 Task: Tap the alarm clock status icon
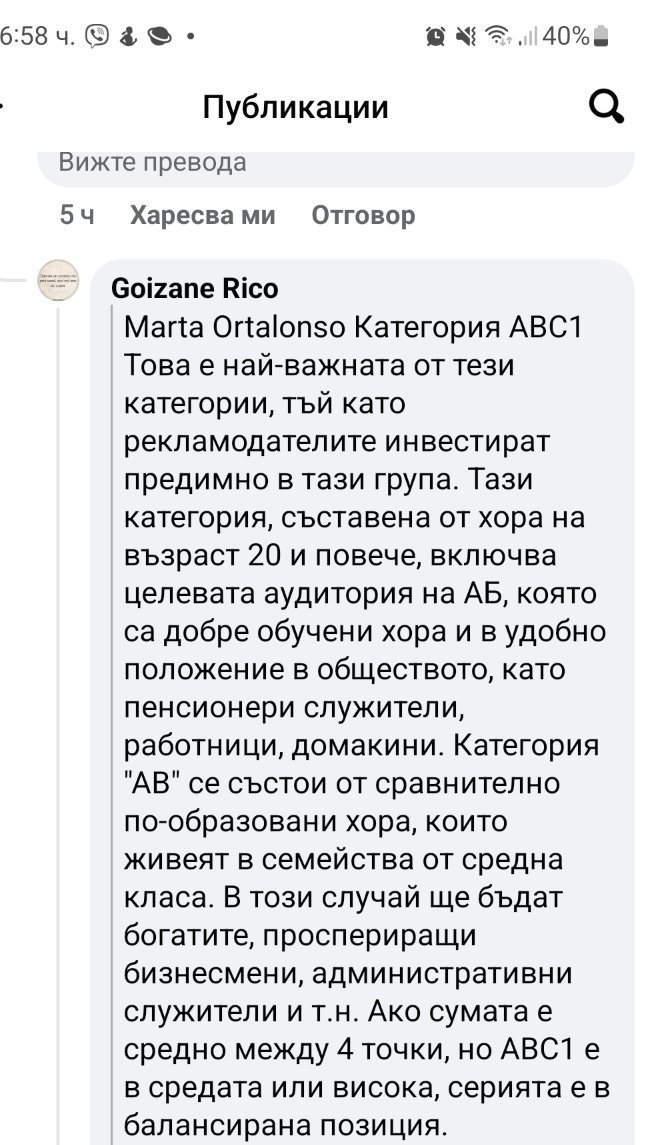[436, 37]
